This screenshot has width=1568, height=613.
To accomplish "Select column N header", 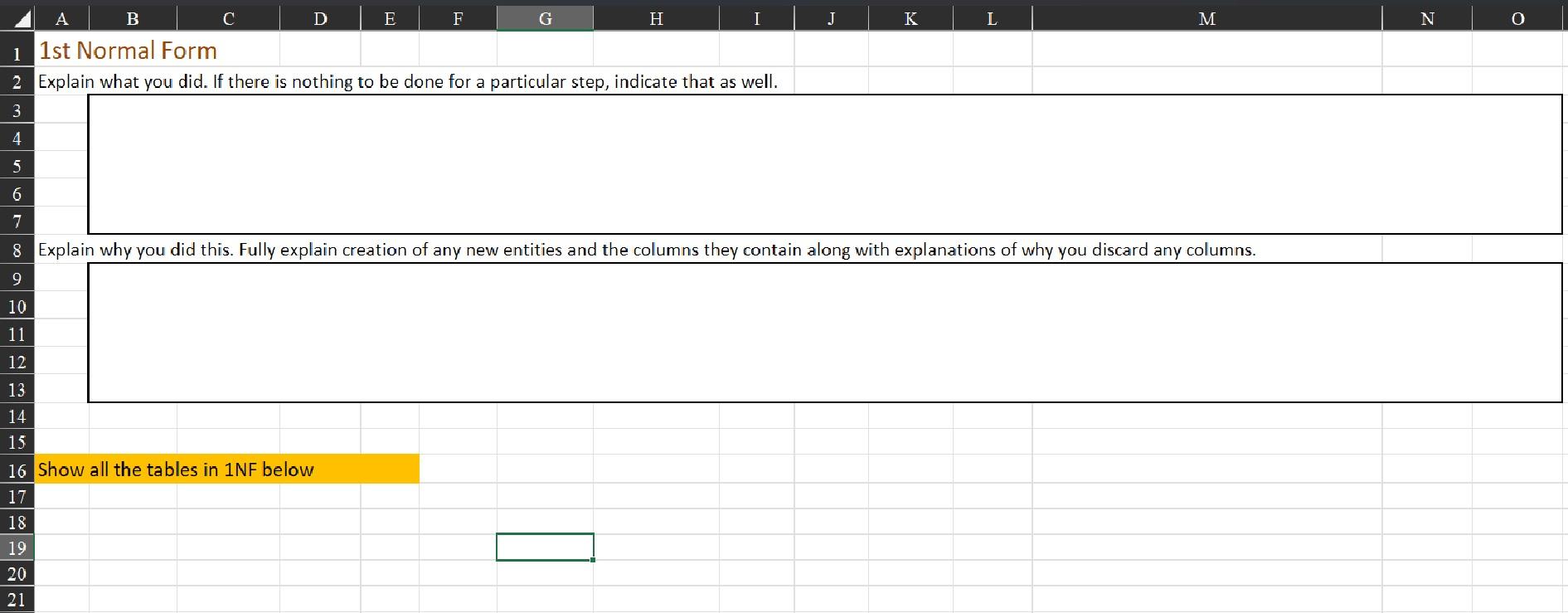I will [1427, 18].
